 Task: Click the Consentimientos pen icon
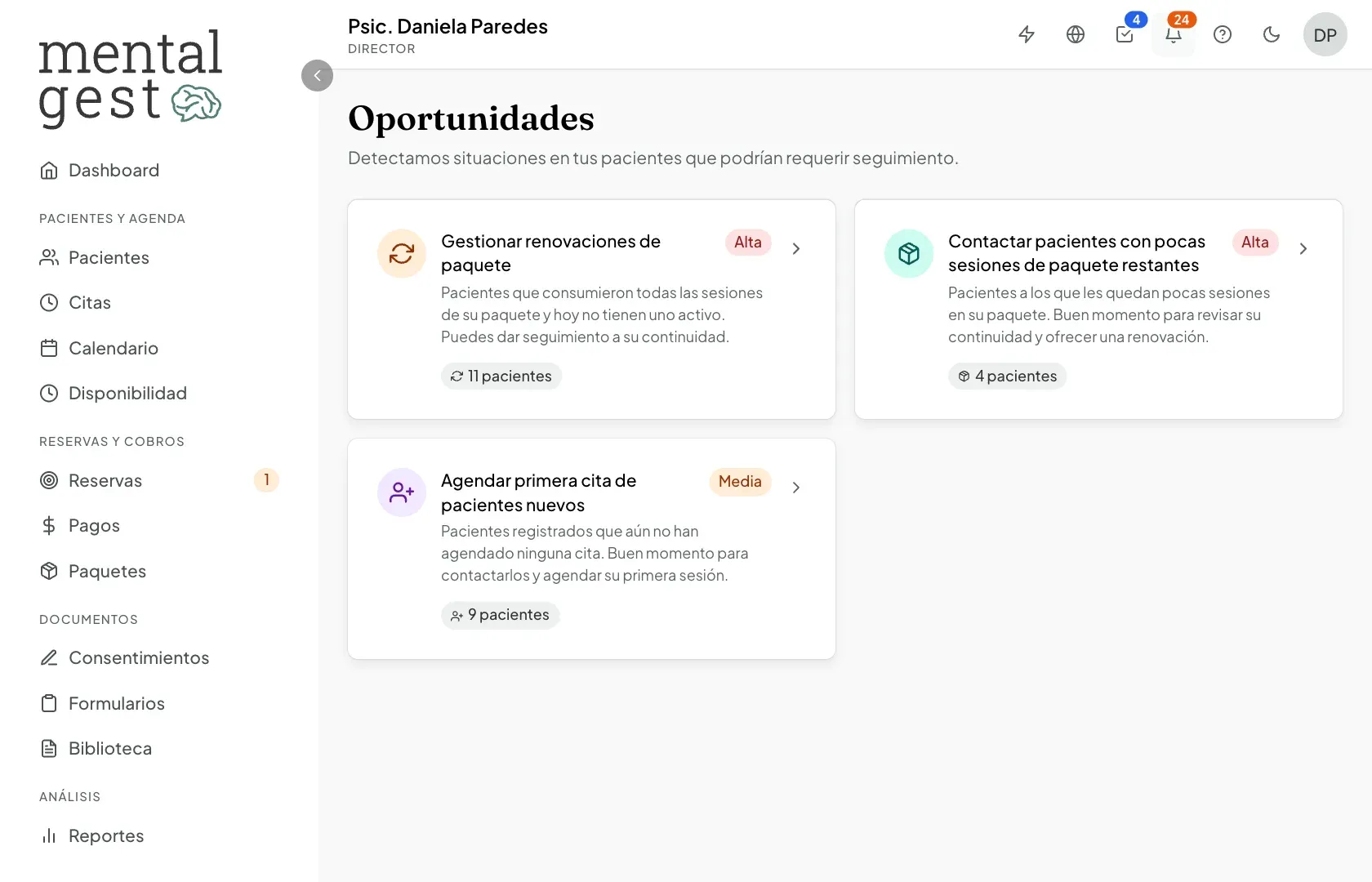(49, 657)
